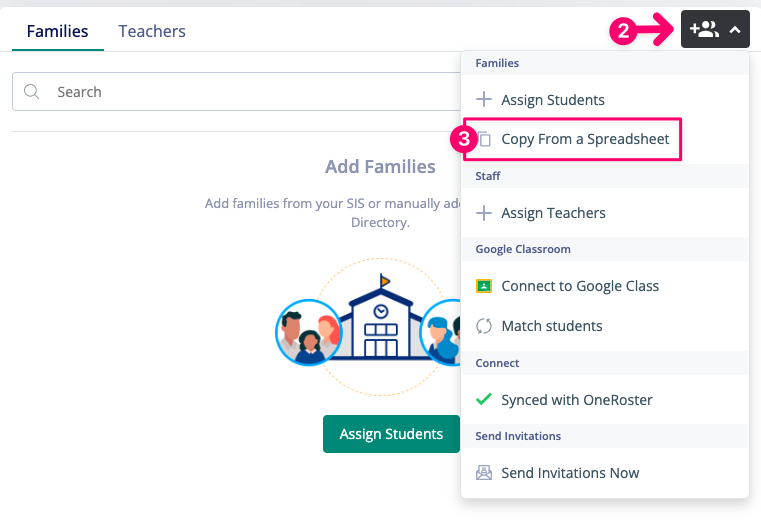
Task: Click the Send Invitations envelope icon
Action: [484, 473]
